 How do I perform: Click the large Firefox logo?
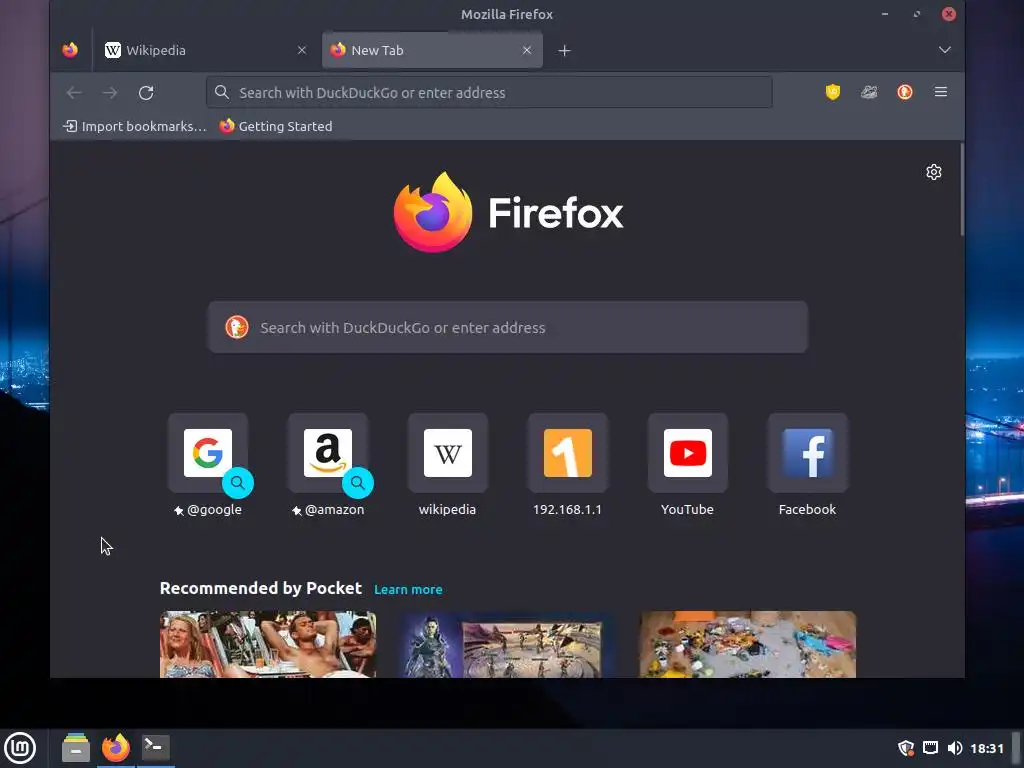point(432,212)
